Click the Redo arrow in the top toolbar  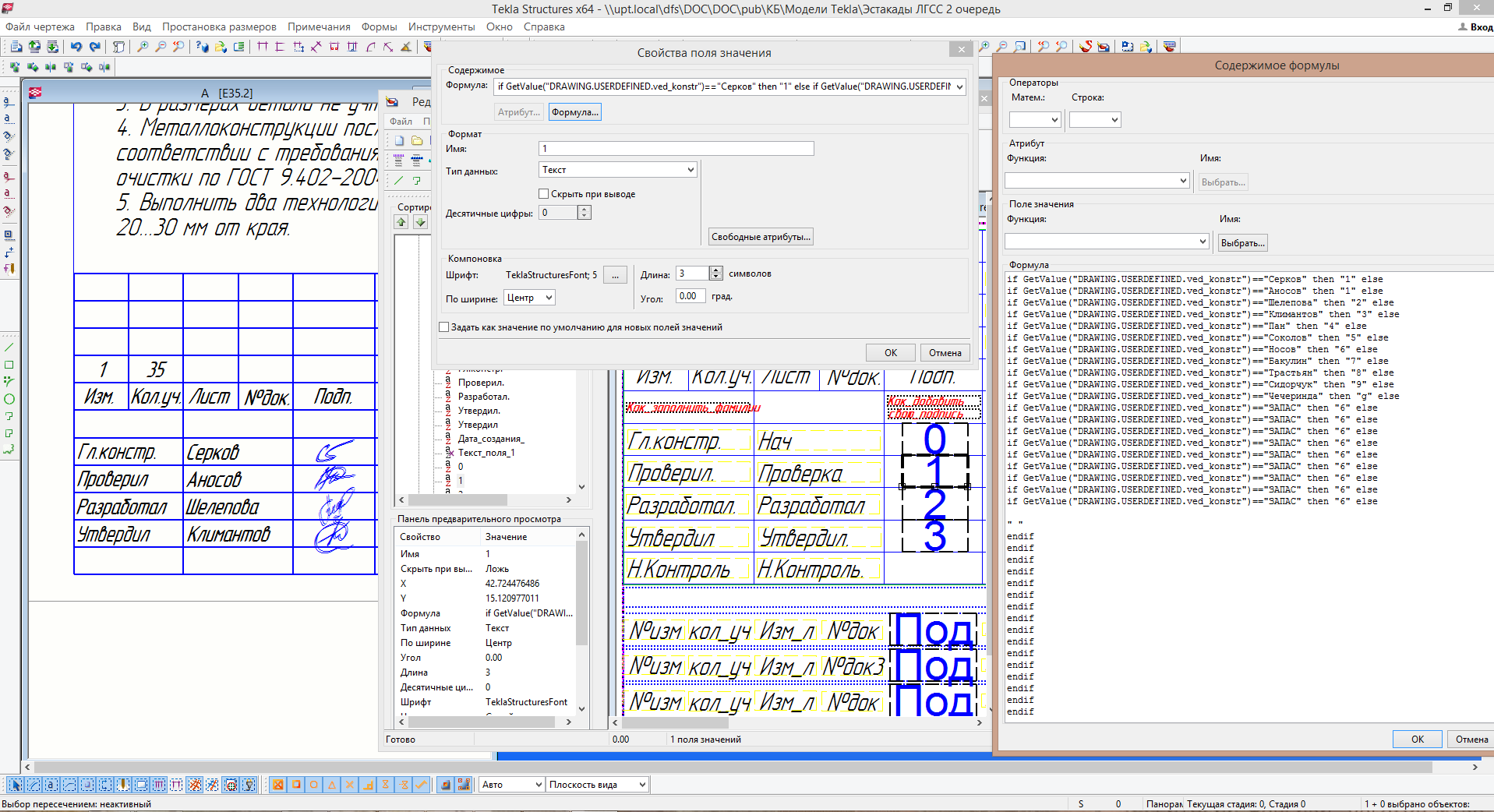click(x=94, y=47)
